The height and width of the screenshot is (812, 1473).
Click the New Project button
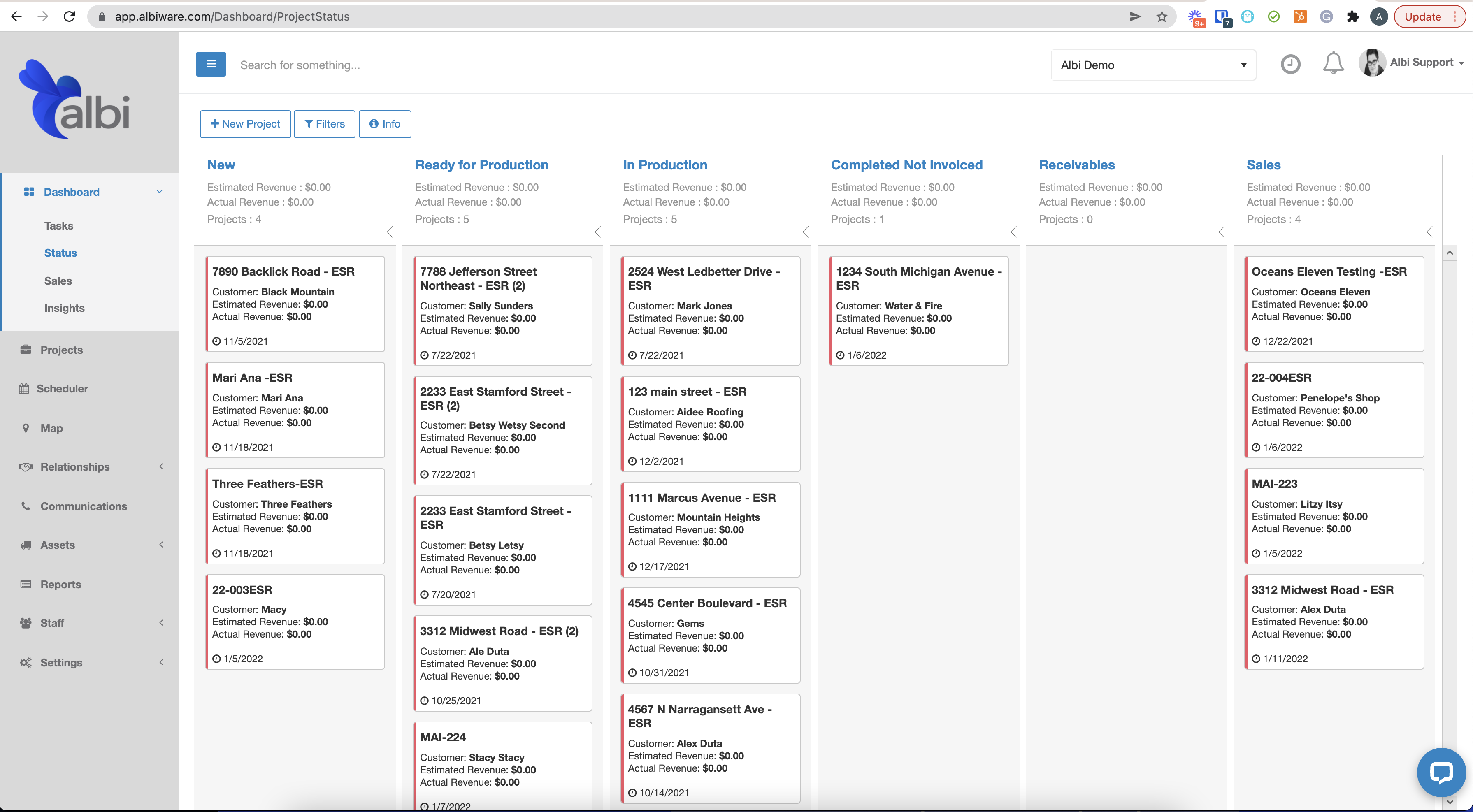[245, 123]
